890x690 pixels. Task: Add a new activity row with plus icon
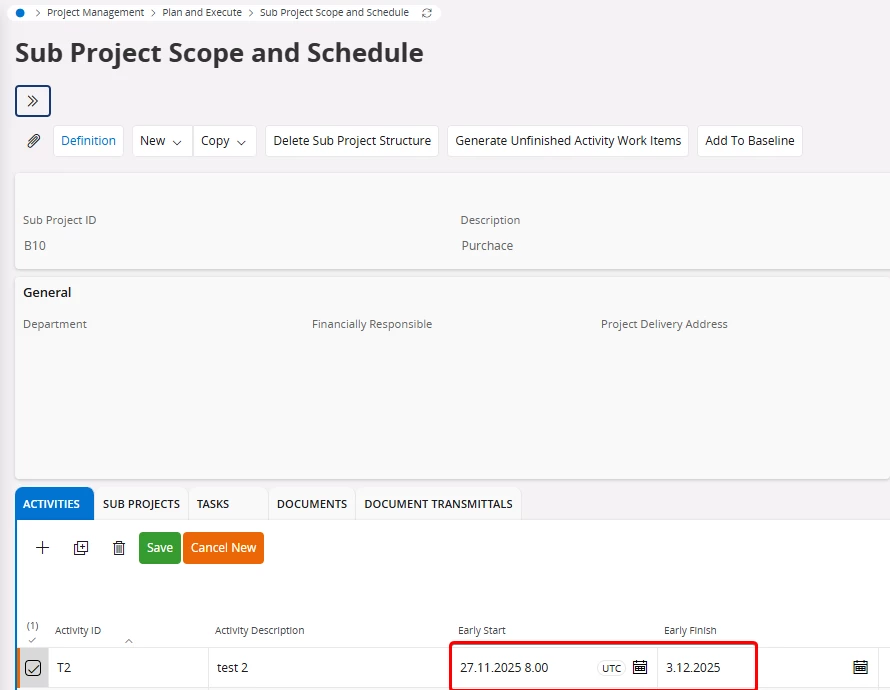tap(42, 548)
